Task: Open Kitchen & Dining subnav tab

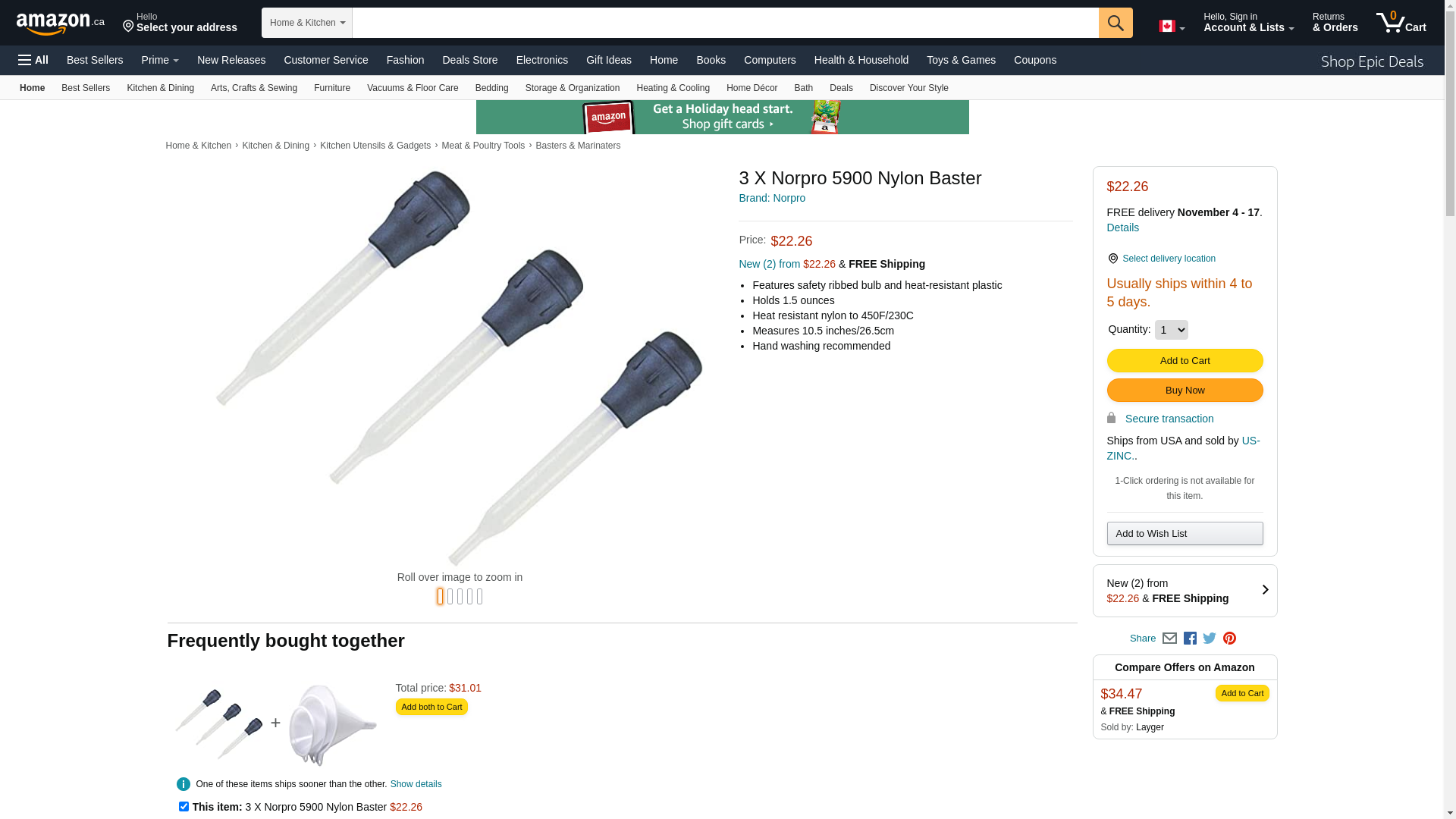Action: [160, 88]
